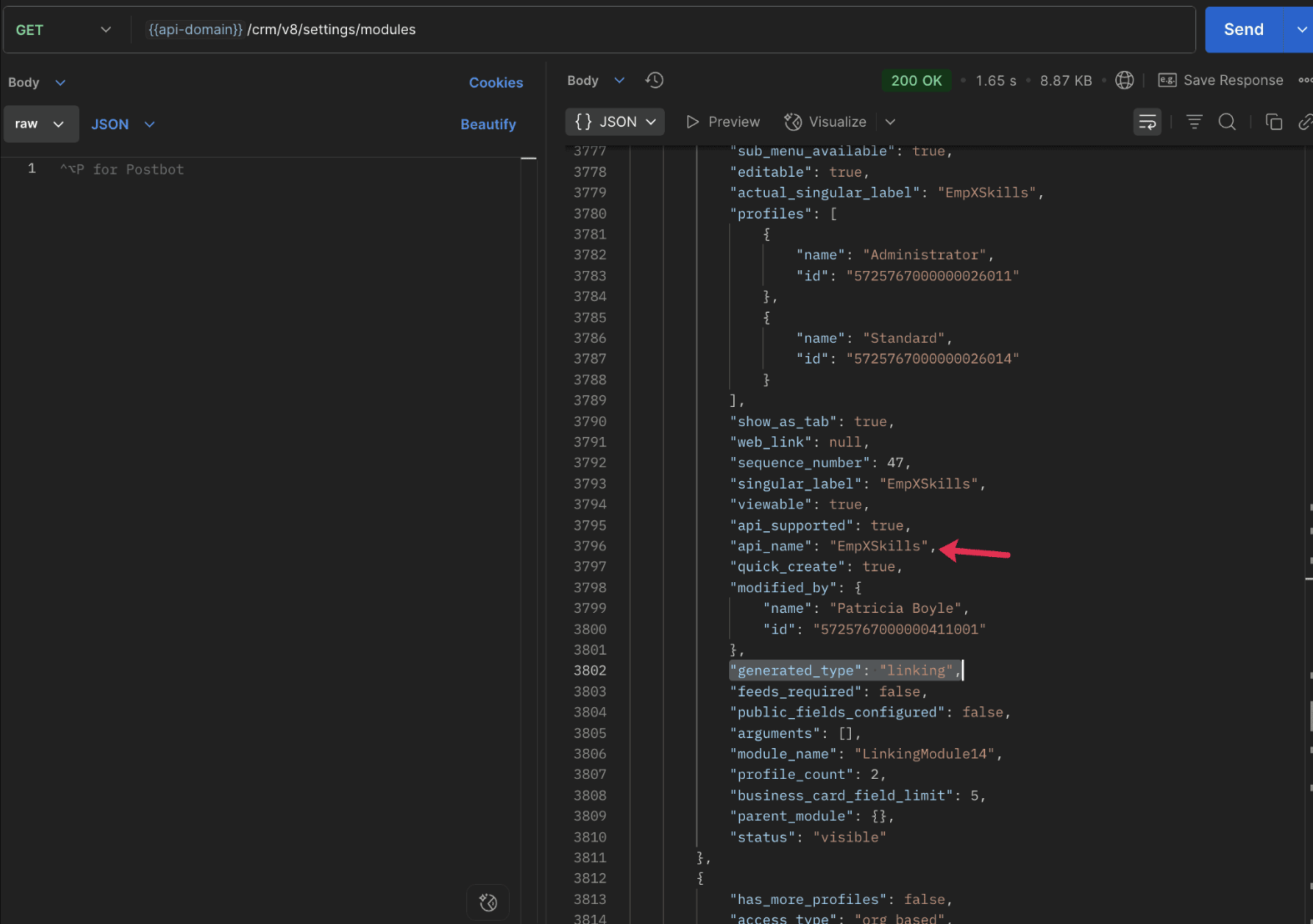The height and width of the screenshot is (924, 1313).
Task: Toggle word wrap in response viewer
Action: coord(1147,123)
